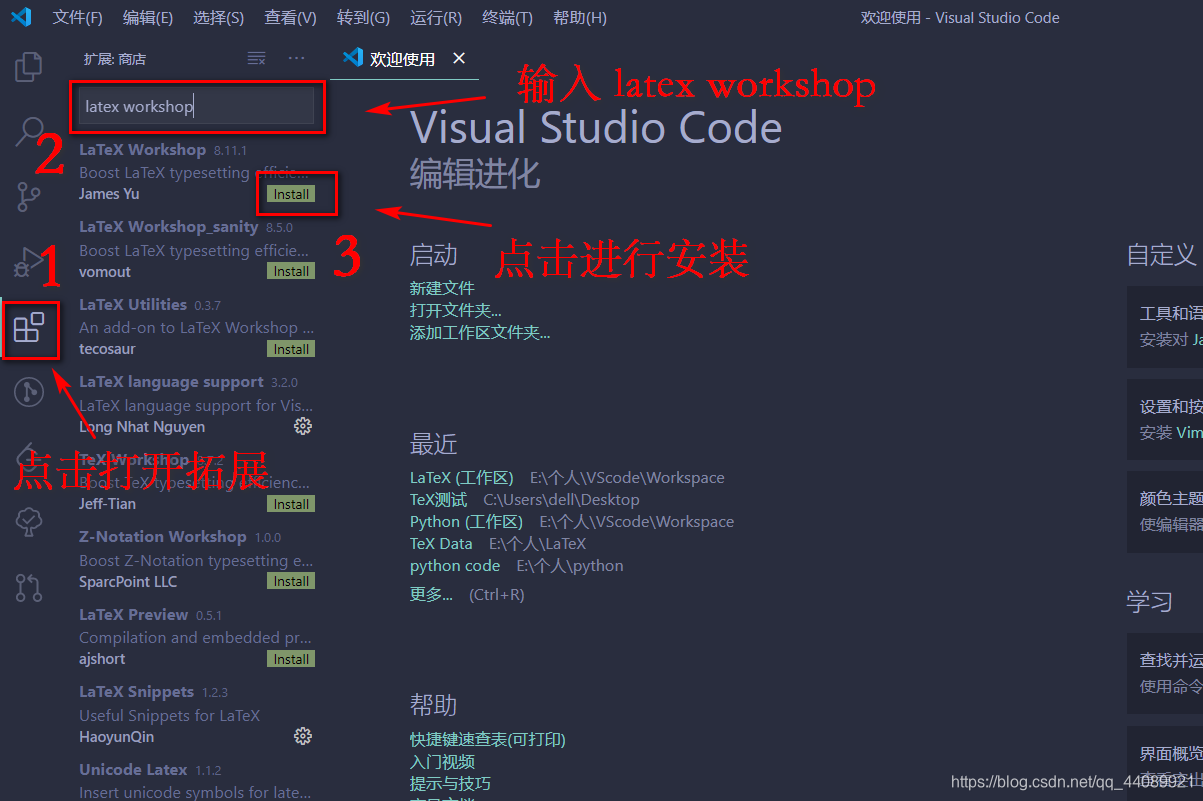Install LaTeX Preview by ajshort
This screenshot has height=801, width=1203.
pyautogui.click(x=291, y=659)
